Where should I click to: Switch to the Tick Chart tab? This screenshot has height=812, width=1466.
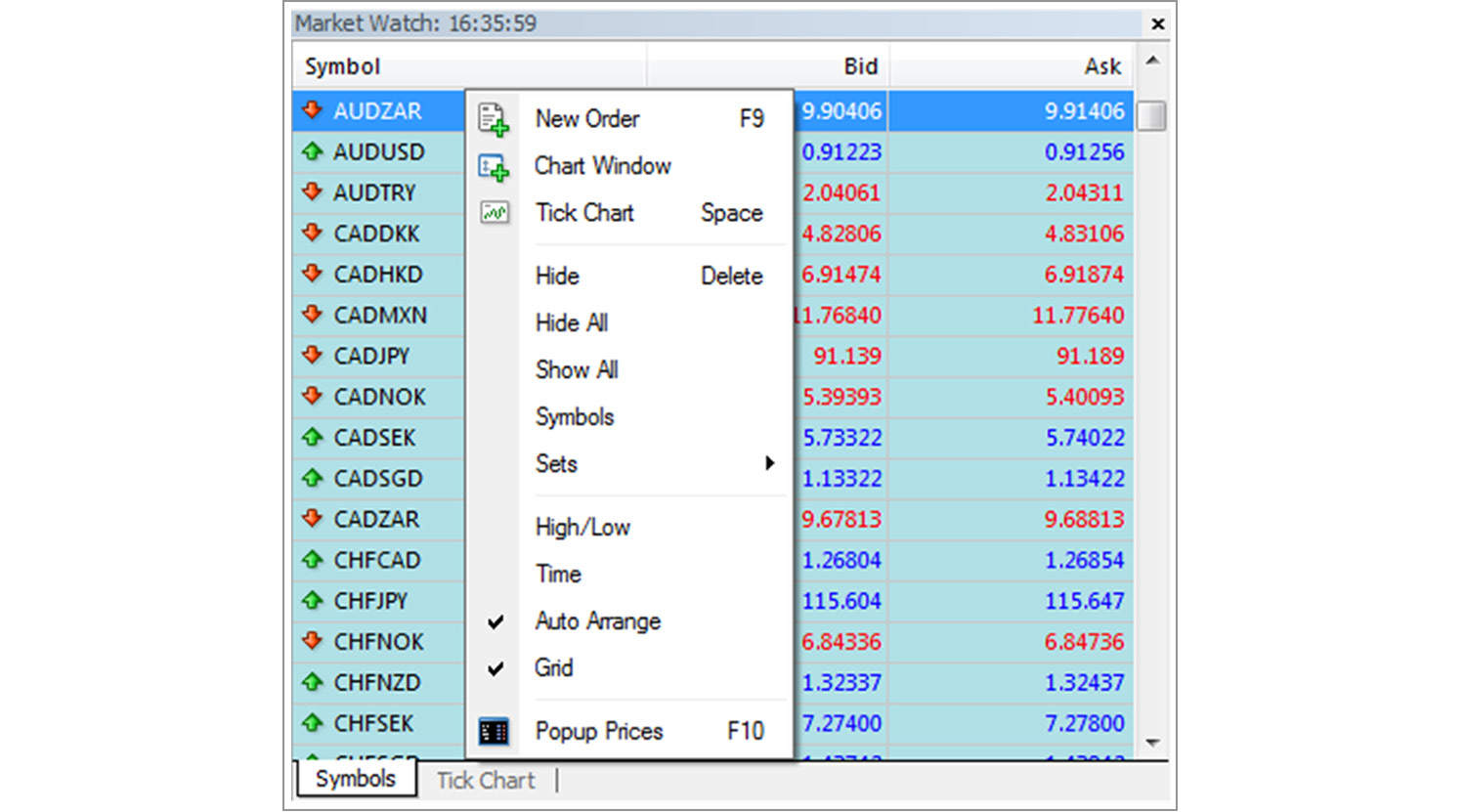[x=486, y=781]
